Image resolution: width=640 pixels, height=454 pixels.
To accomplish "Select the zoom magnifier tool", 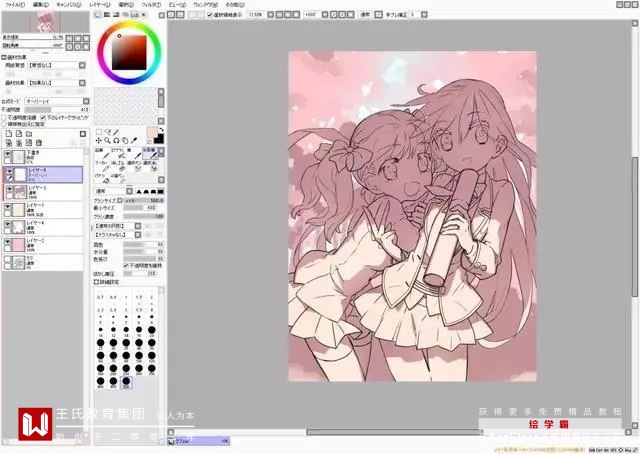I will (x=107, y=140).
